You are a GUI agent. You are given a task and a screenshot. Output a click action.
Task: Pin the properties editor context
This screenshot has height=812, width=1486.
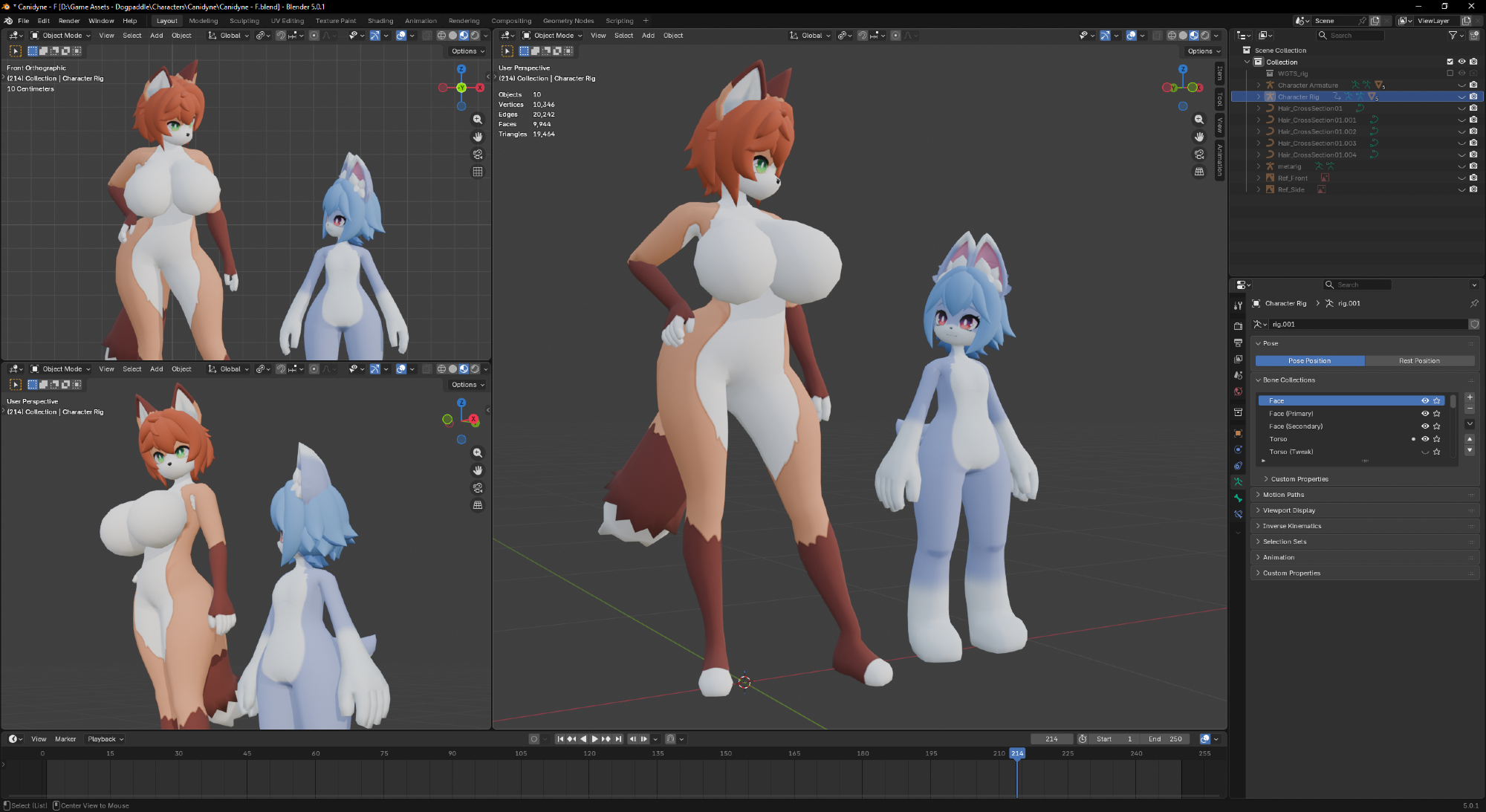coord(1474,303)
